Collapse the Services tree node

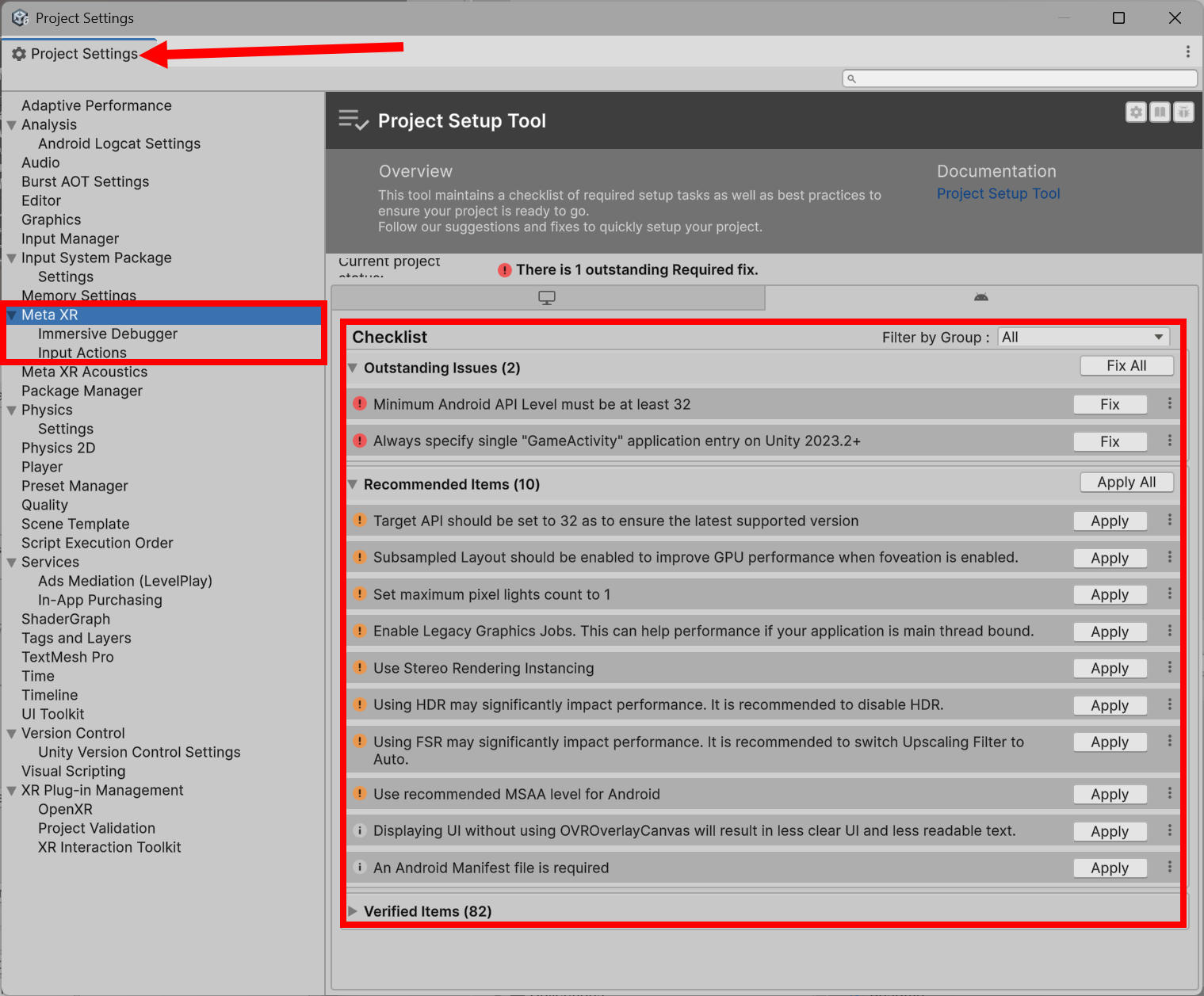coord(12,563)
